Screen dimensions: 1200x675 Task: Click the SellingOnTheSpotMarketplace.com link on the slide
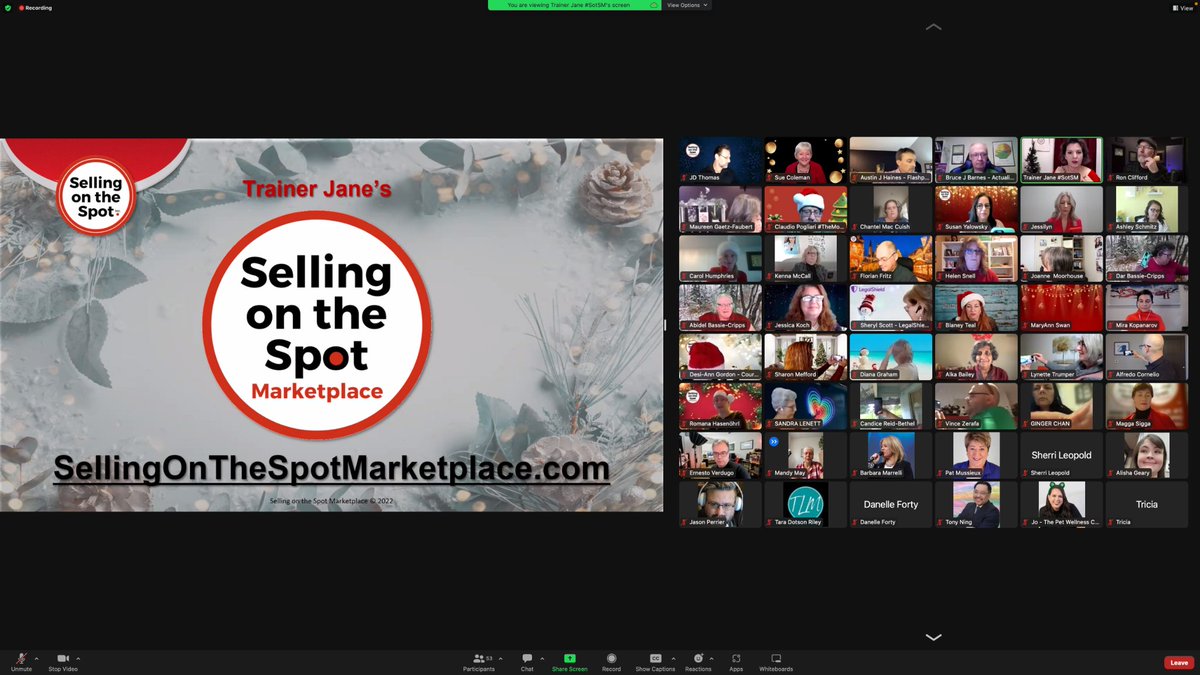(331, 468)
